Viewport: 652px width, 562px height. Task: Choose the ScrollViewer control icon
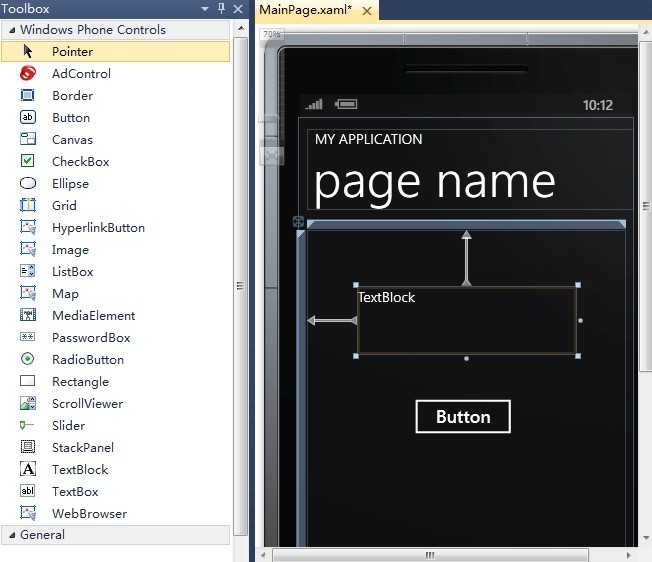point(27,403)
